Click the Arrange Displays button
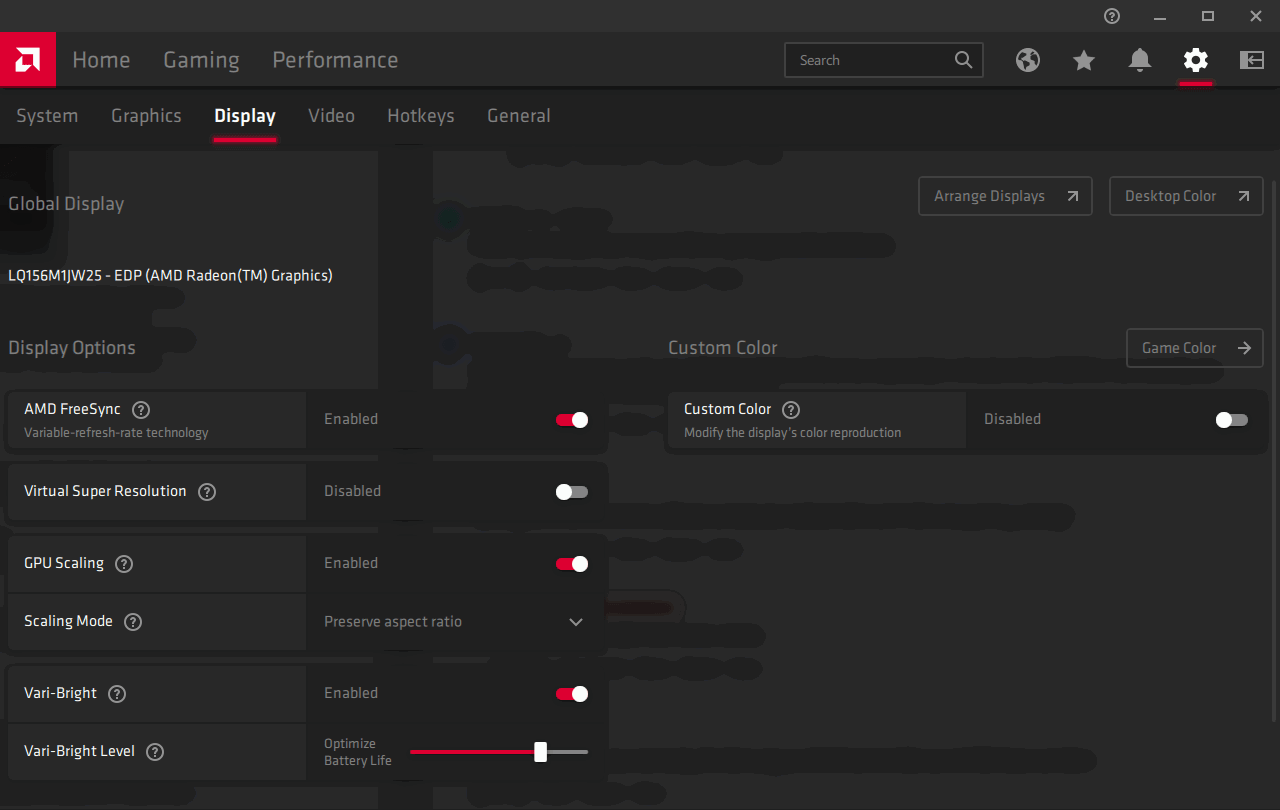 (1005, 196)
